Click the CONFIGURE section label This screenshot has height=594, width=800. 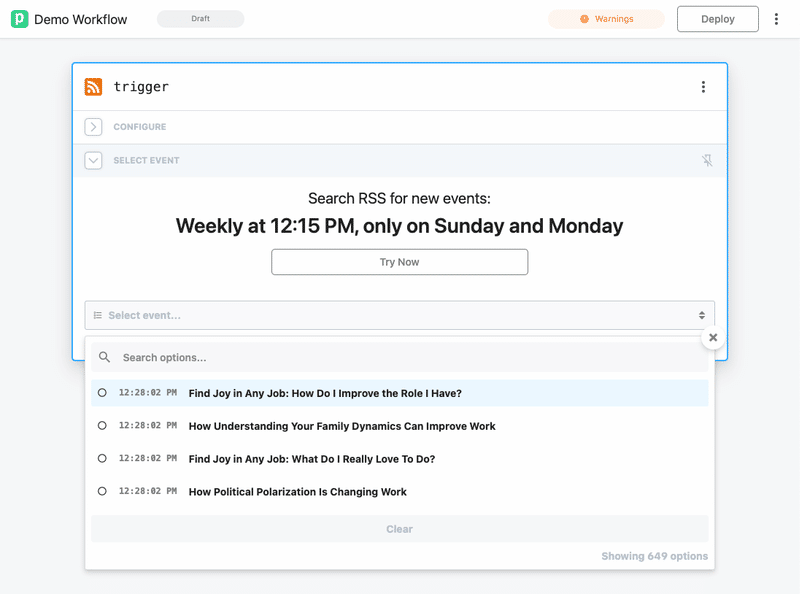pyautogui.click(x=140, y=127)
